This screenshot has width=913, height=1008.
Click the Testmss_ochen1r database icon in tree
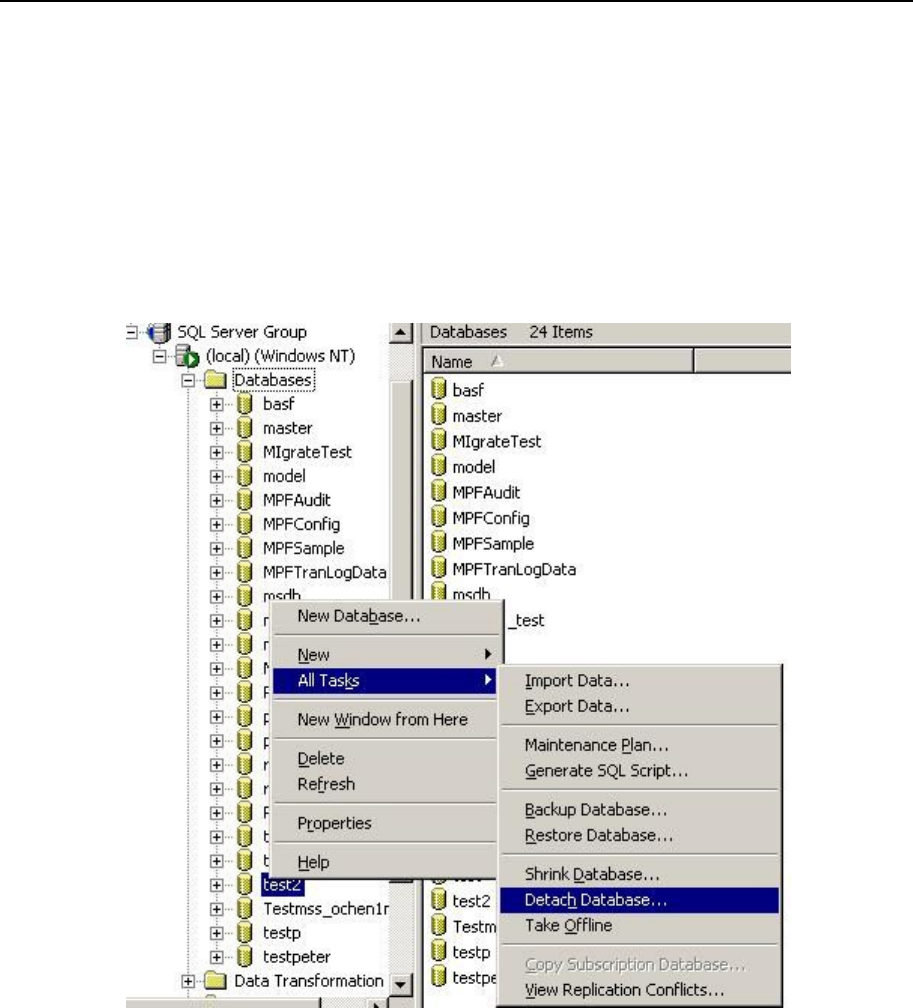click(244, 909)
